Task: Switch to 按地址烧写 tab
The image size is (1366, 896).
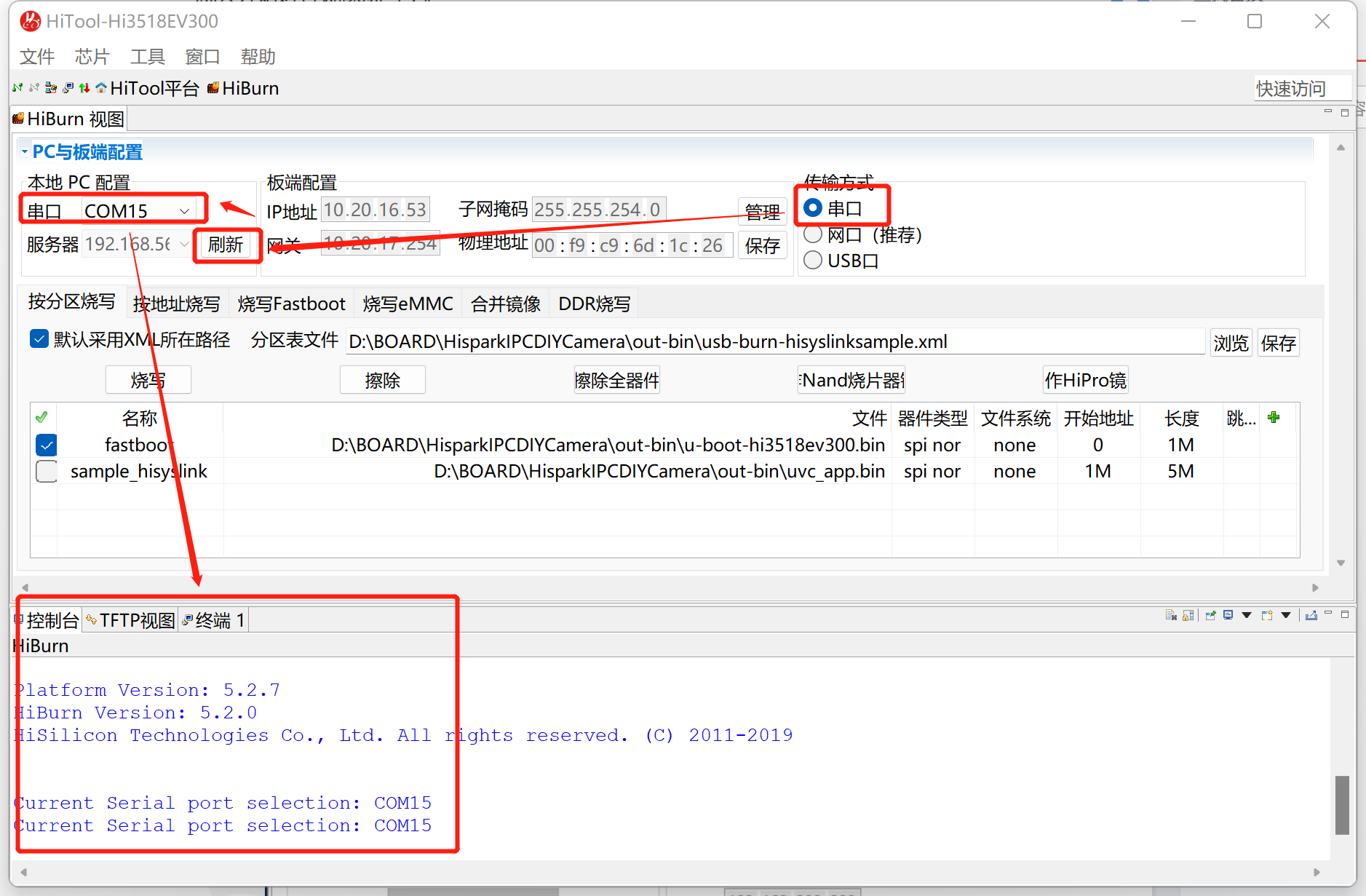Action: 177,304
